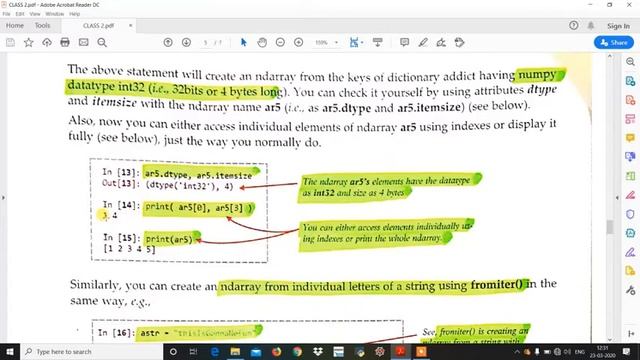Select the highlight text pen tool
Viewport: 640px width, 360px height.
coord(423,42)
